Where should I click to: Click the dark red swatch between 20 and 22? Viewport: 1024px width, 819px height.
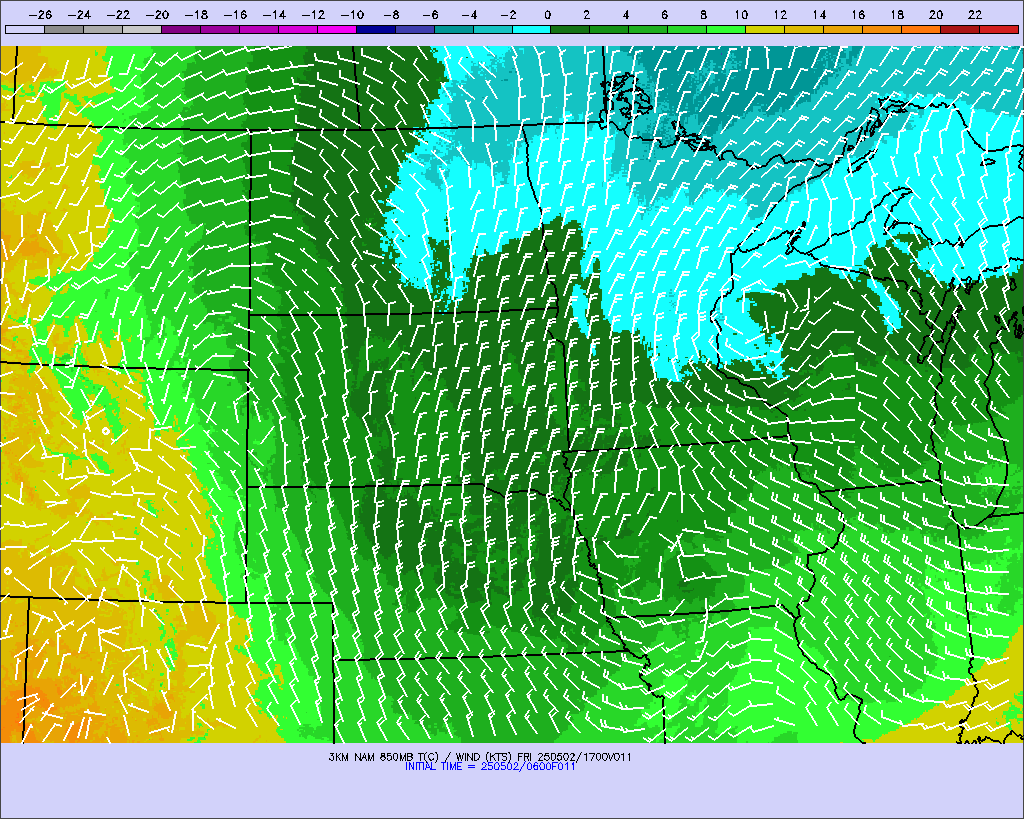click(960, 29)
